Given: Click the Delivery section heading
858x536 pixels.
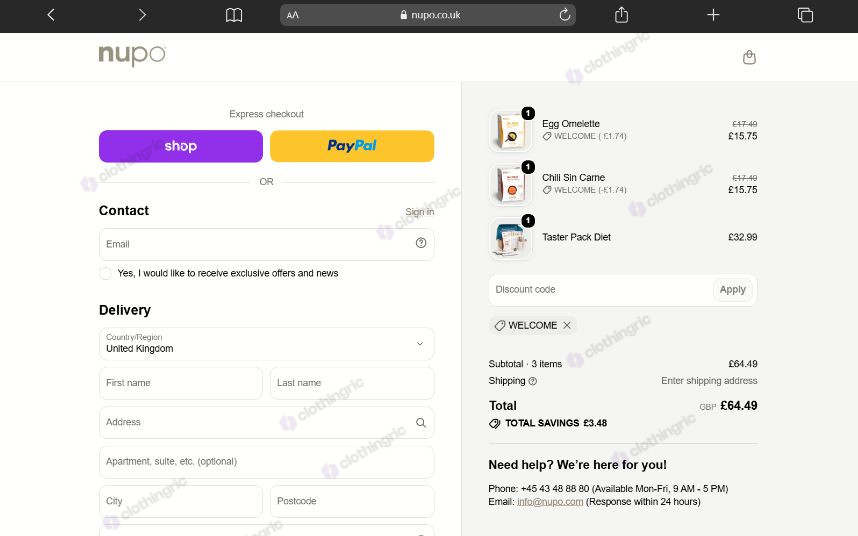Looking at the screenshot, I should (125, 310).
